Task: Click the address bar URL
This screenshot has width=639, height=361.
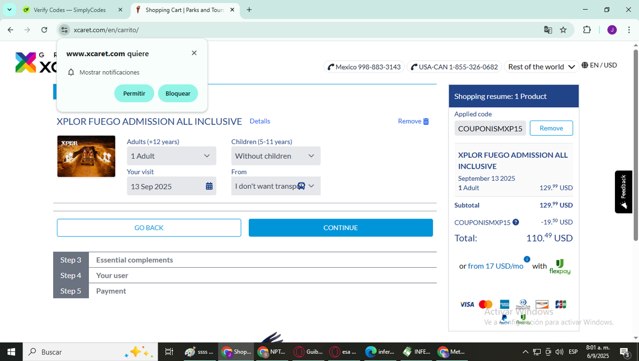Action: pyautogui.click(x=106, y=30)
